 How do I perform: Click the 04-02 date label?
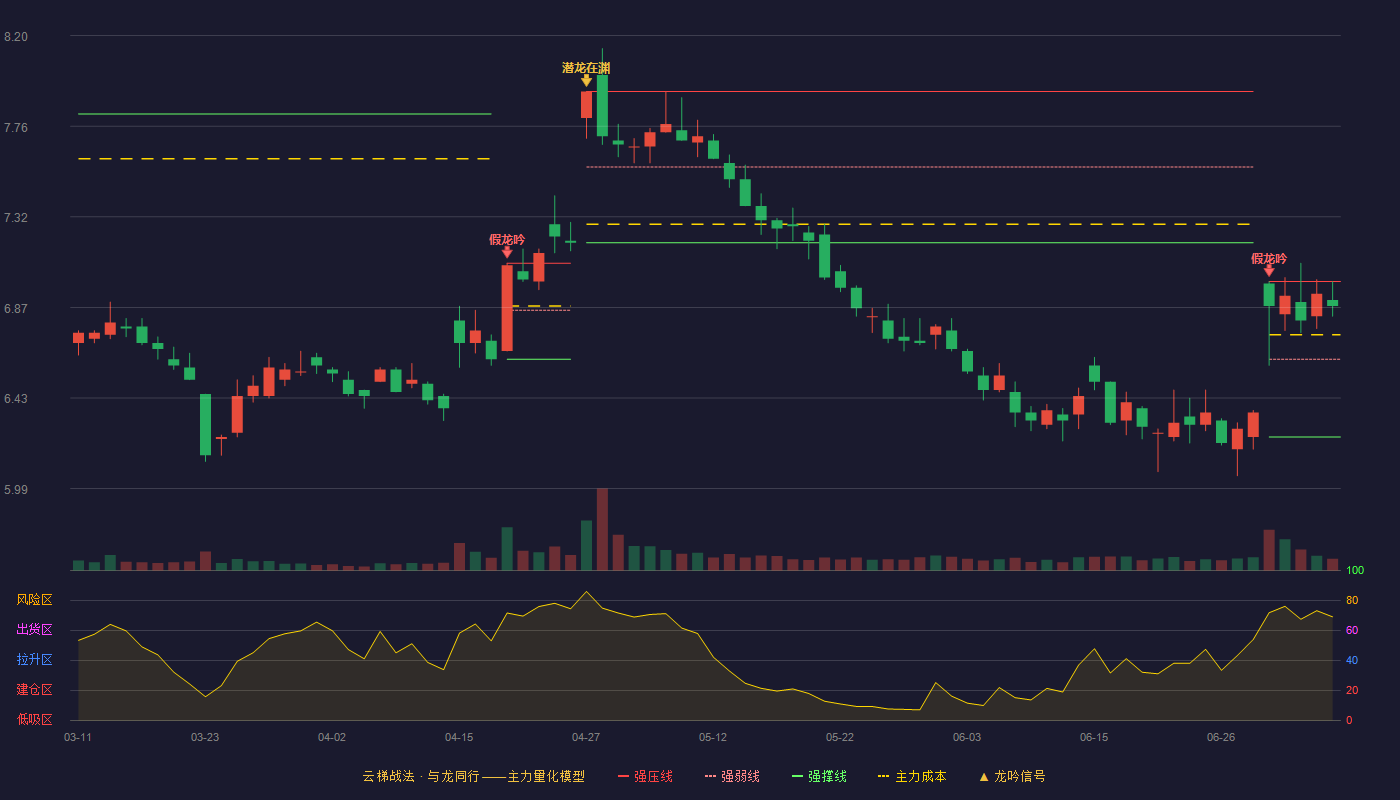332,737
